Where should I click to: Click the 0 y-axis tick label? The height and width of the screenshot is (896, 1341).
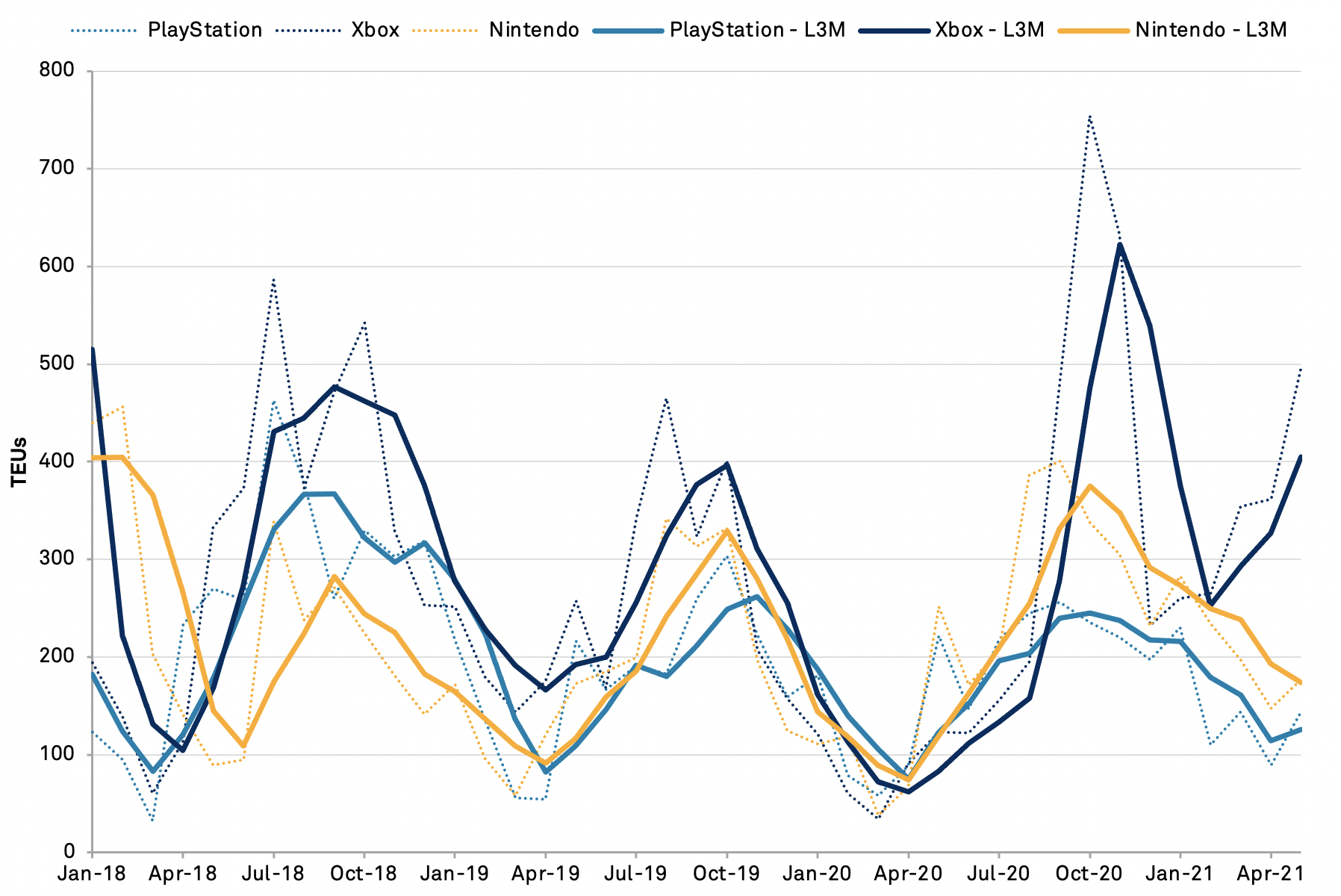click(x=69, y=852)
